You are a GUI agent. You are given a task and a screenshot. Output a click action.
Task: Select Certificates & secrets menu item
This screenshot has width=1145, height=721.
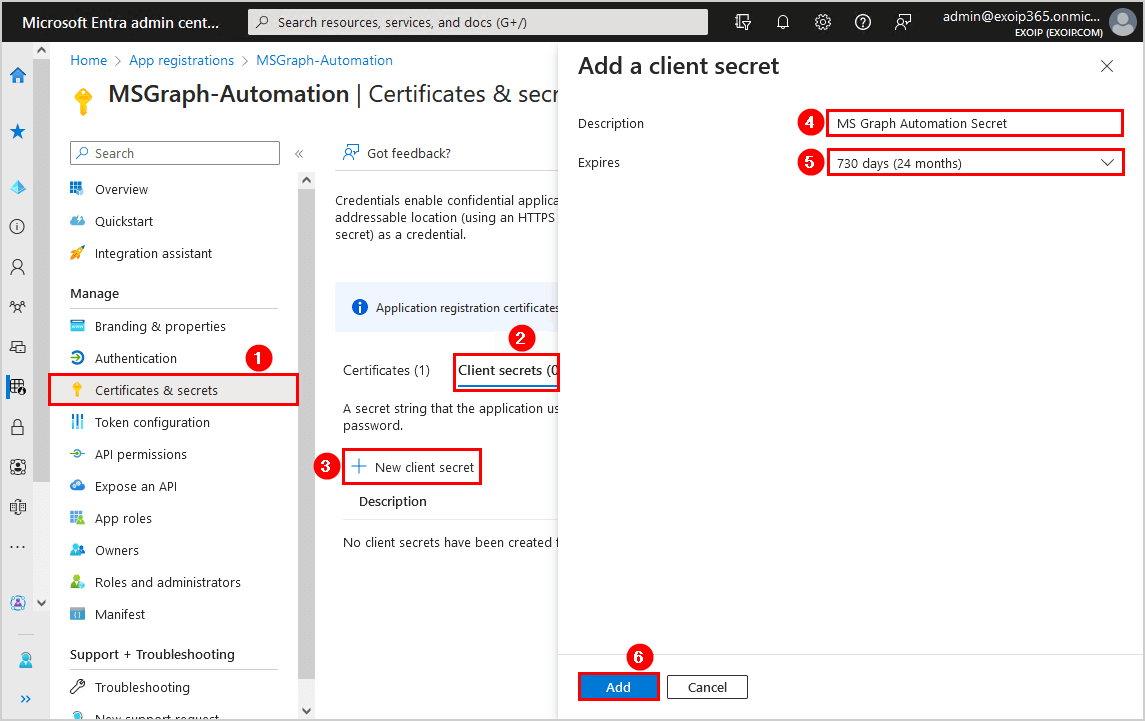tap(174, 390)
